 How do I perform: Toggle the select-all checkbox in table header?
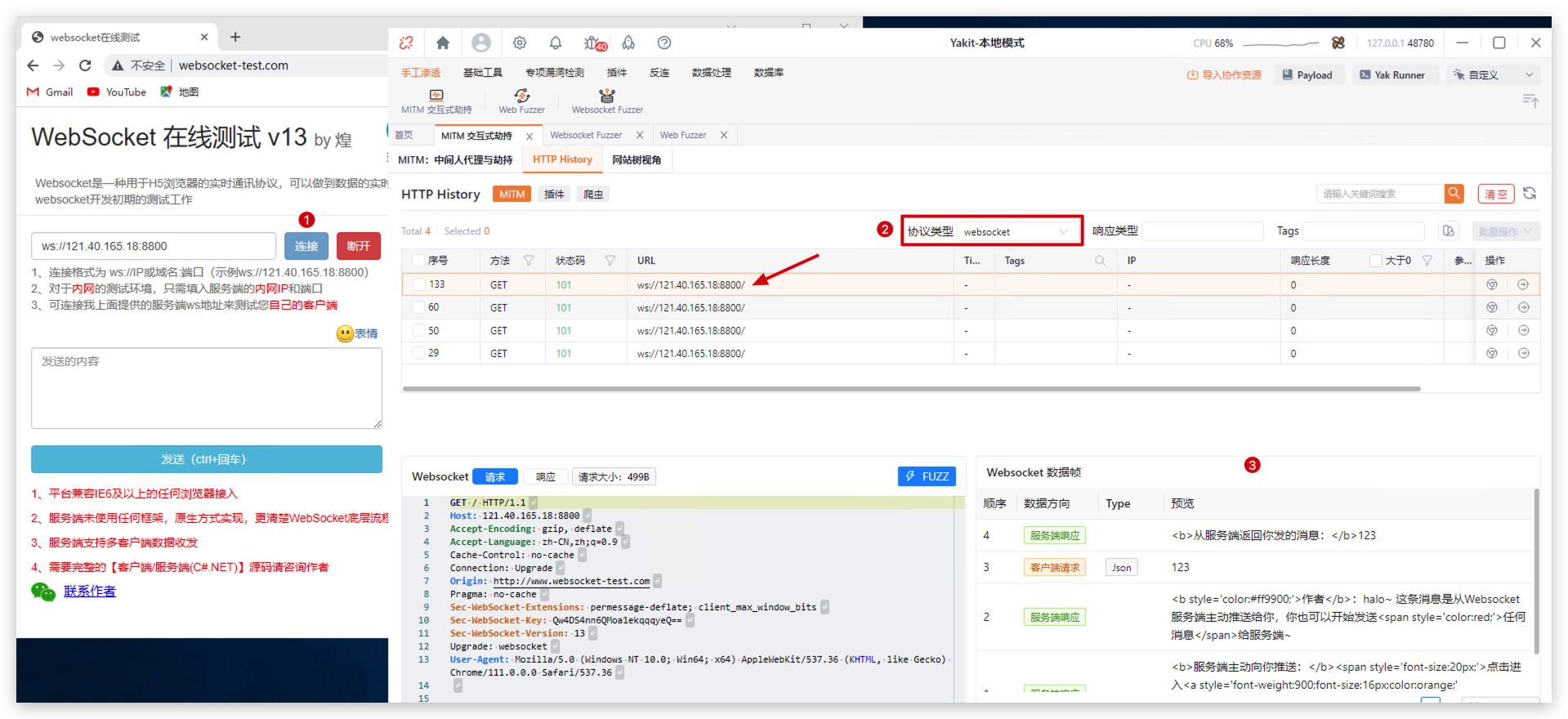(419, 261)
